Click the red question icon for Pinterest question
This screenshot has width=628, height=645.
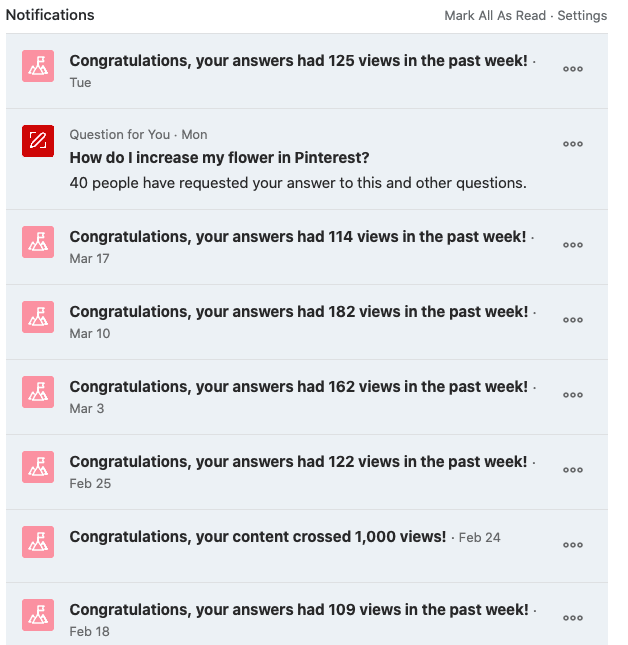(x=38, y=141)
